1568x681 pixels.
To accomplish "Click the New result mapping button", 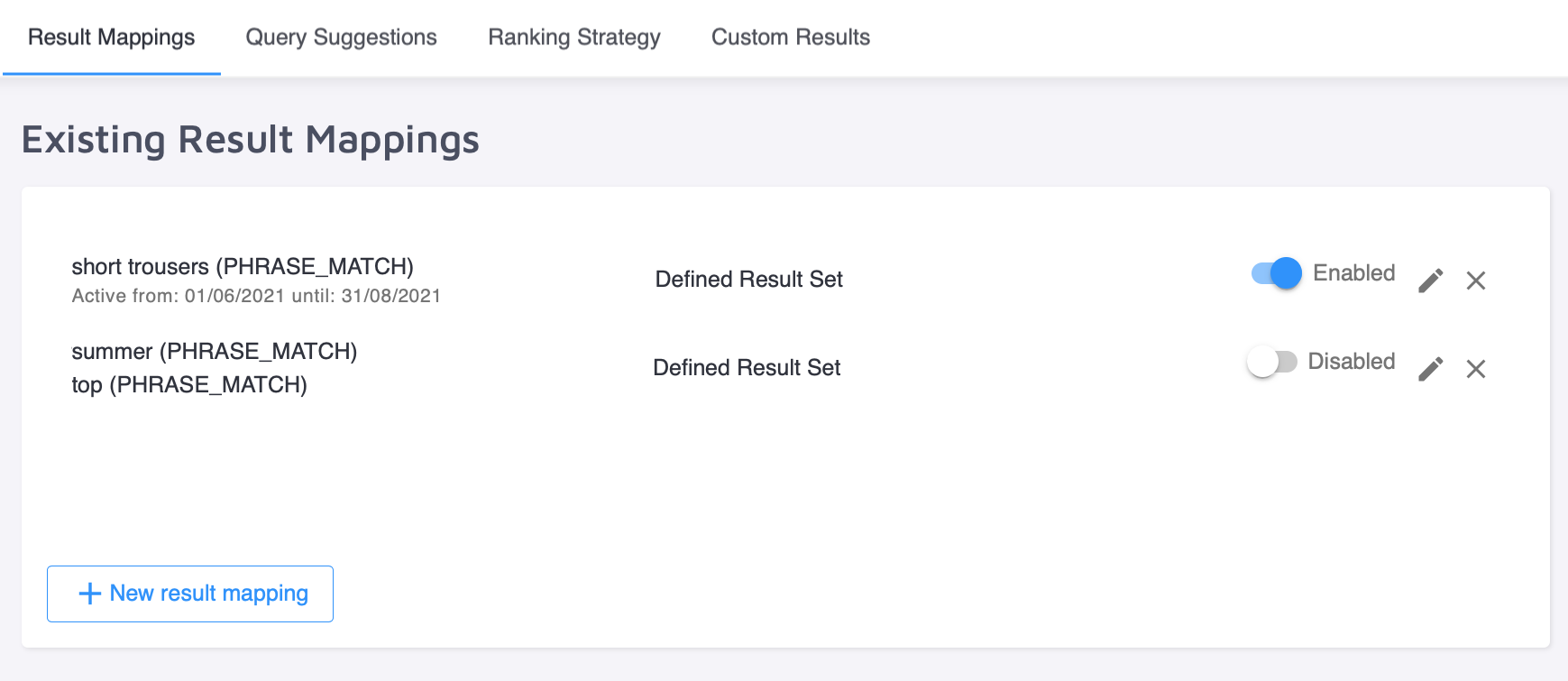I will [189, 593].
